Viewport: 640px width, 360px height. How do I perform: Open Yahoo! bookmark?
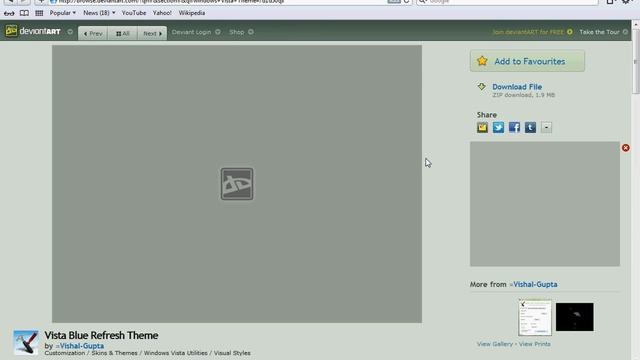pyautogui.click(x=162, y=13)
